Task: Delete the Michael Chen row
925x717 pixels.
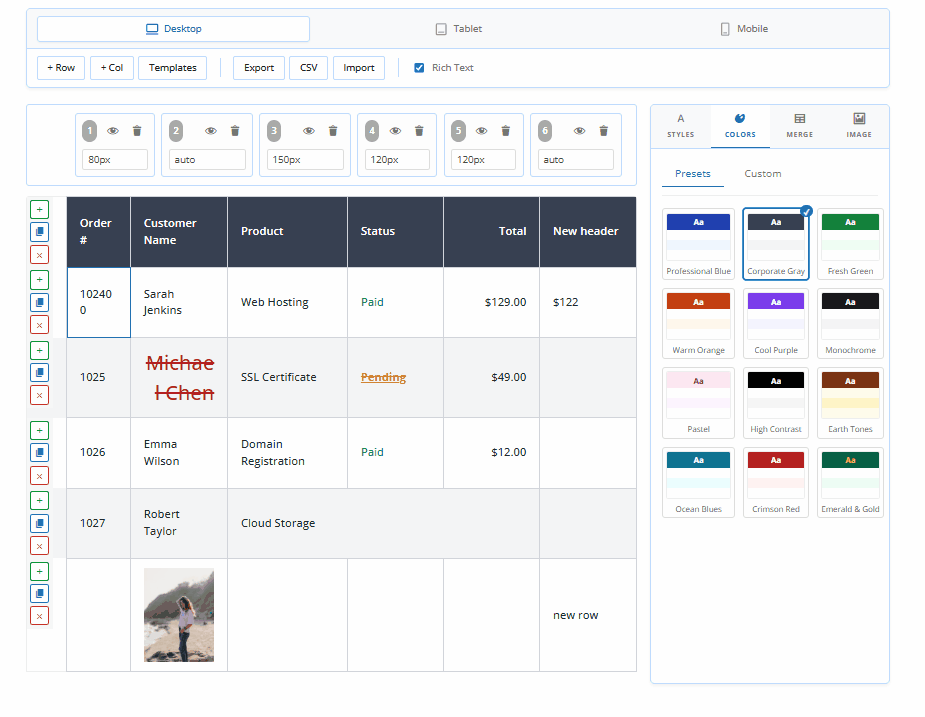Action: (39, 395)
